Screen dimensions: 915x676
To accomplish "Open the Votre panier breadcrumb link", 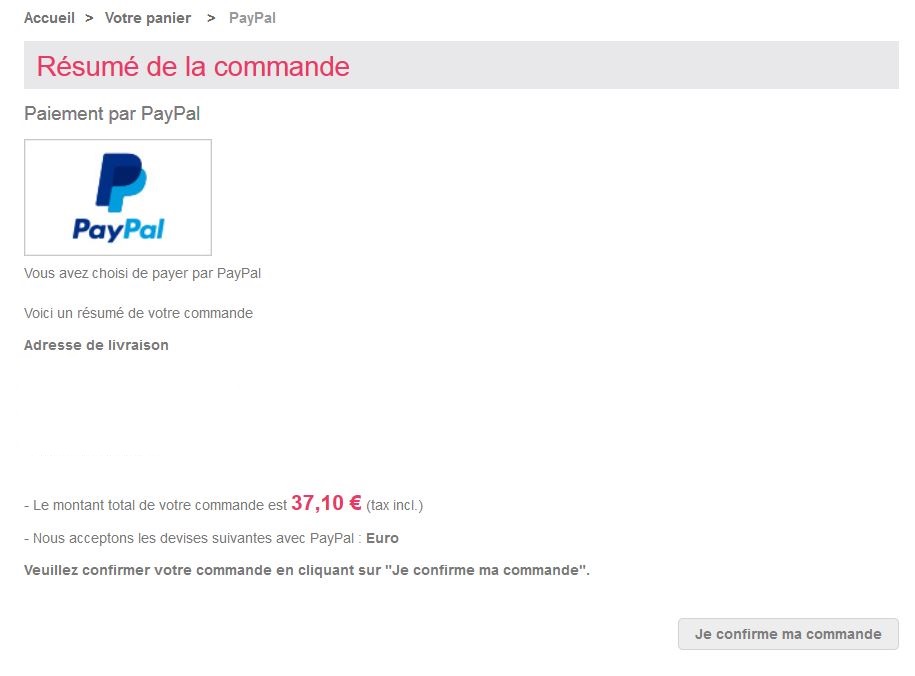I will pyautogui.click(x=148, y=18).
